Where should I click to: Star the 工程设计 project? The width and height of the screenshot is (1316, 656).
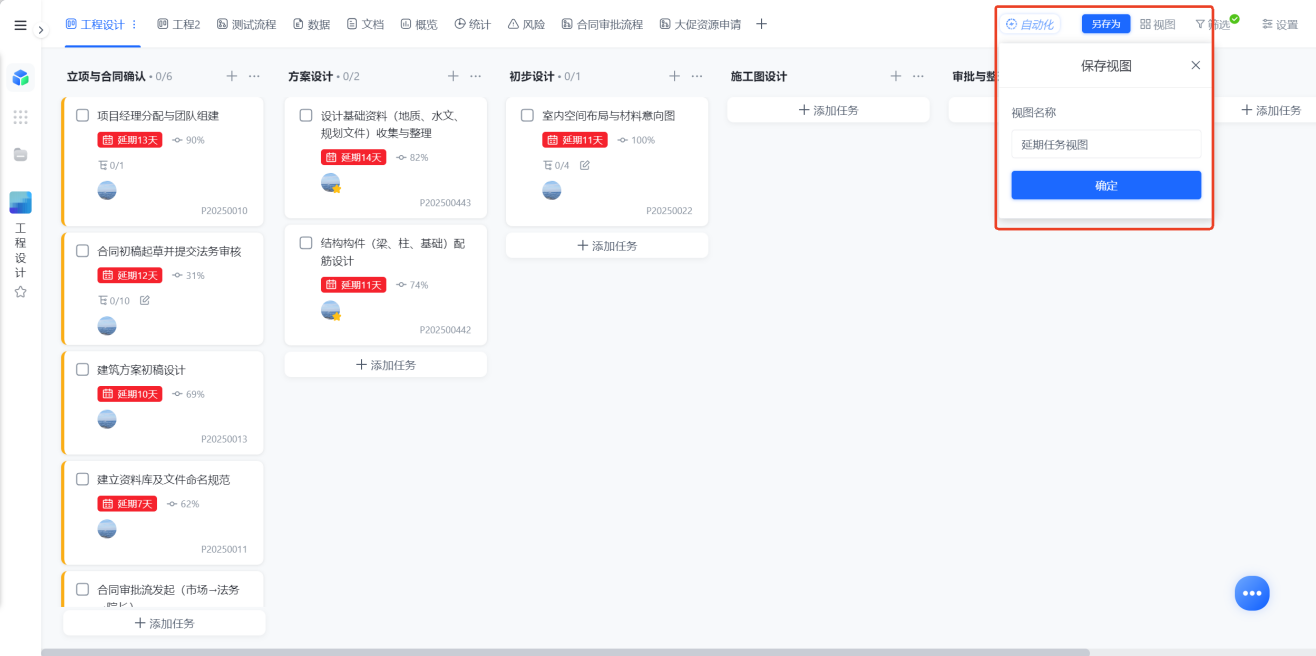click(x=20, y=292)
